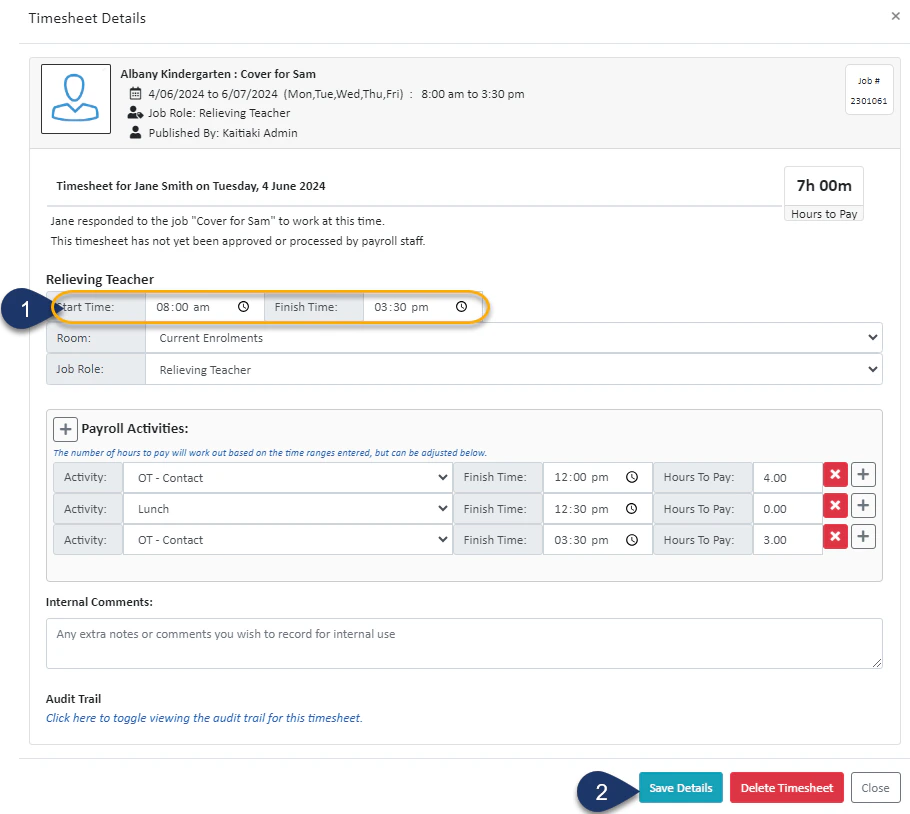910x814 pixels.
Task: Click the 'Internal Comments:' label
Action: [x=99, y=602]
